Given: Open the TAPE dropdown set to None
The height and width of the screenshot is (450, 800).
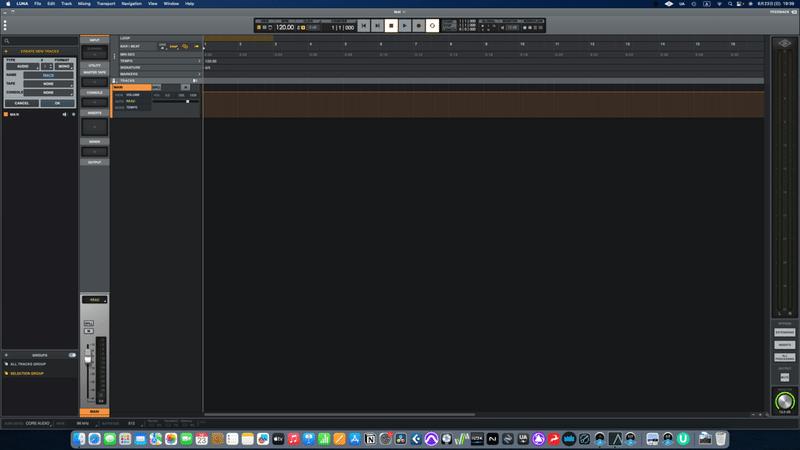Looking at the screenshot, I should point(48,84).
